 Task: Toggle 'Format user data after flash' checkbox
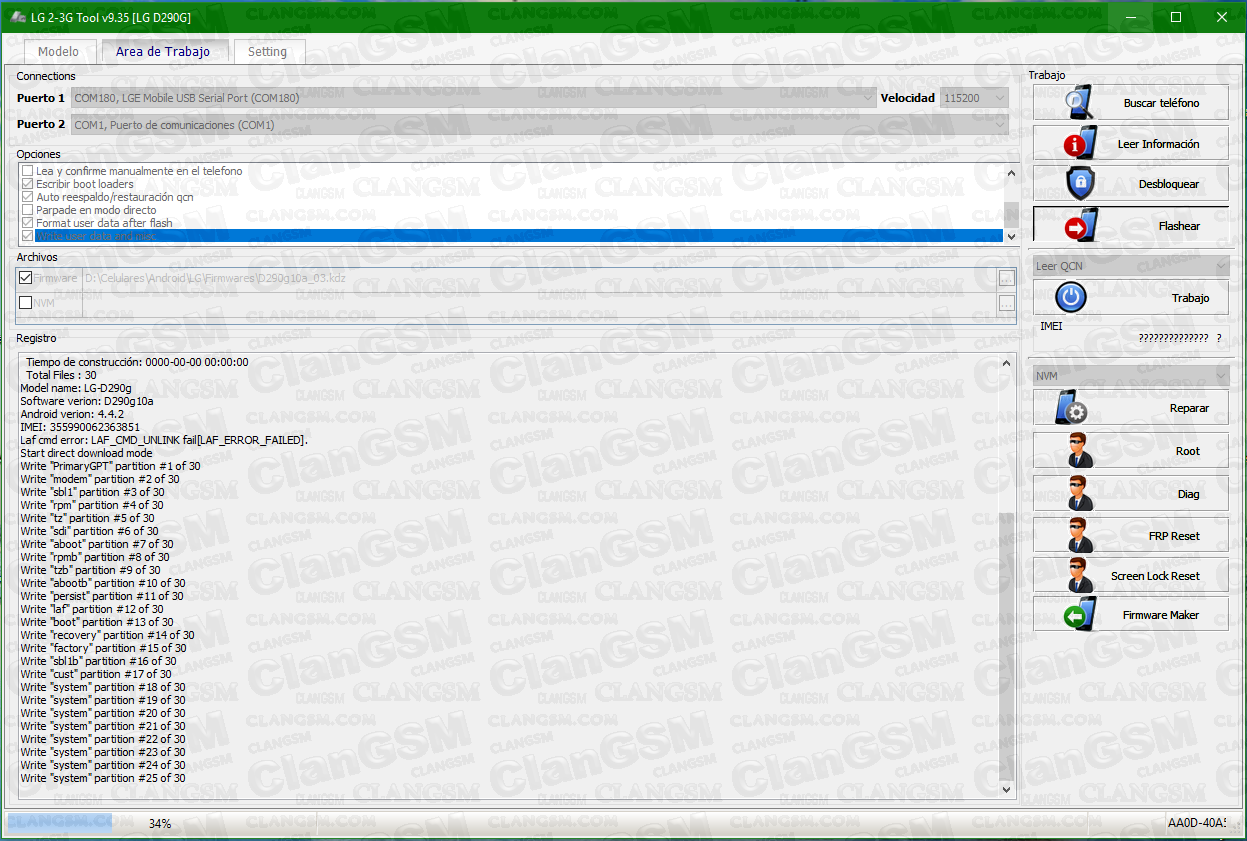pos(28,223)
